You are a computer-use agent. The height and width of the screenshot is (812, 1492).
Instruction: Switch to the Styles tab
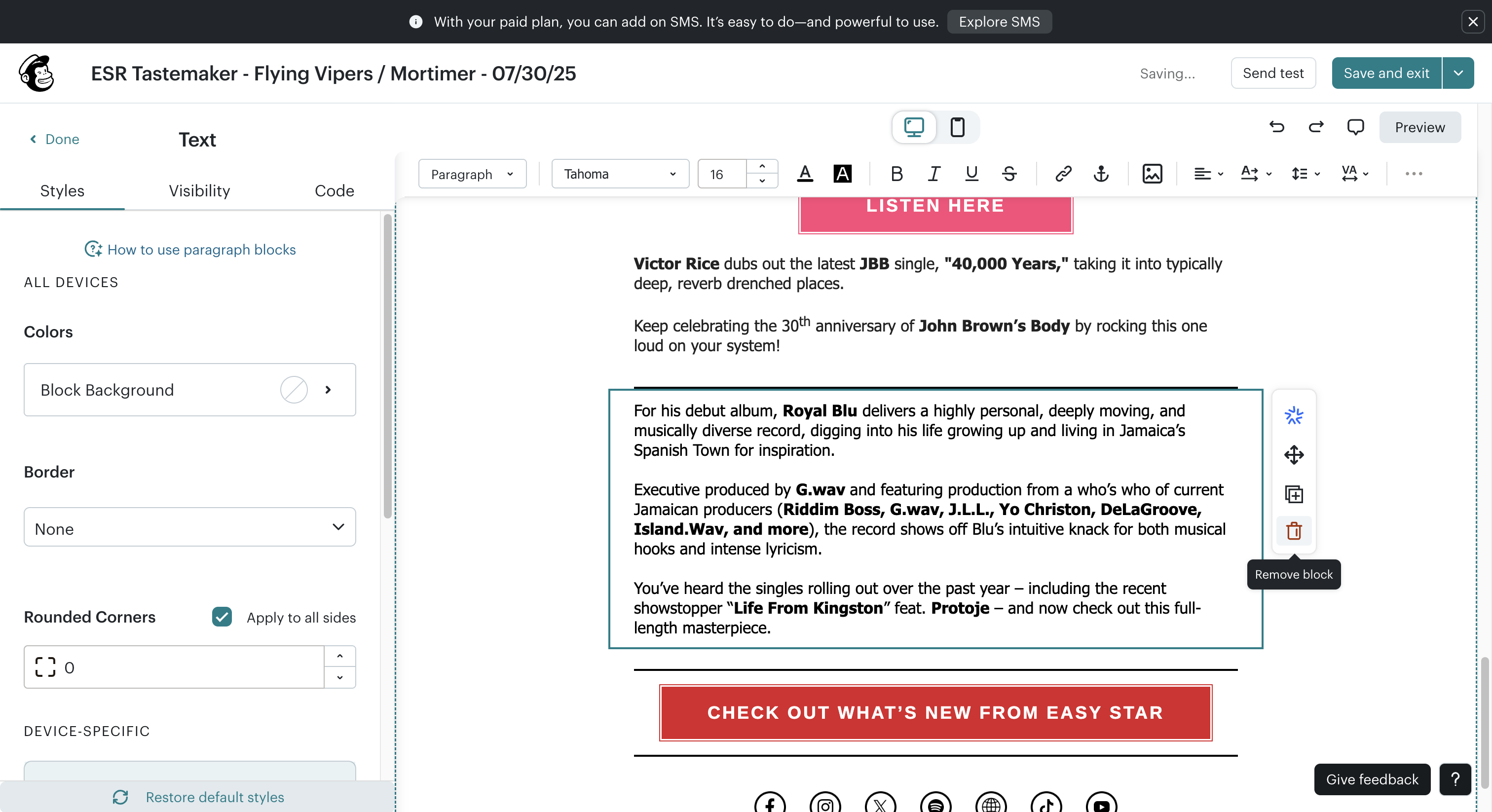tap(62, 190)
